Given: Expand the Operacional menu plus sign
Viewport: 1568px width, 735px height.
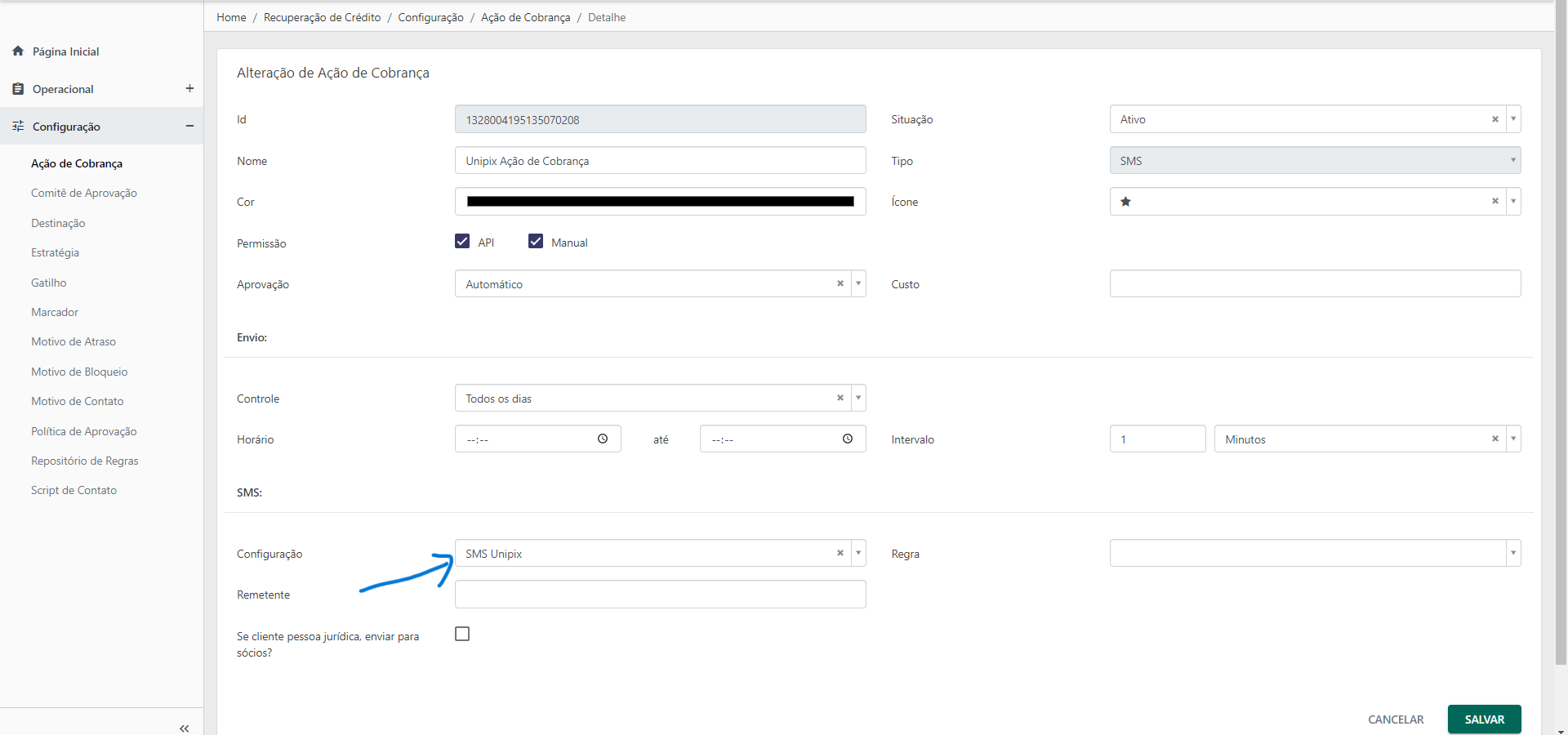Looking at the screenshot, I should click(x=189, y=88).
